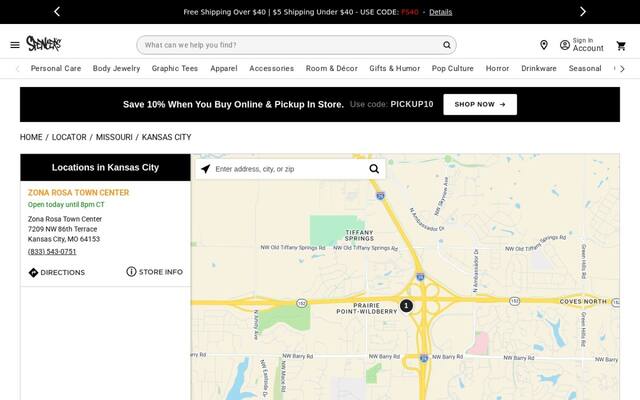Viewport: 640px width, 400px height.
Task: Open Pop Culture category
Action: (x=453, y=69)
